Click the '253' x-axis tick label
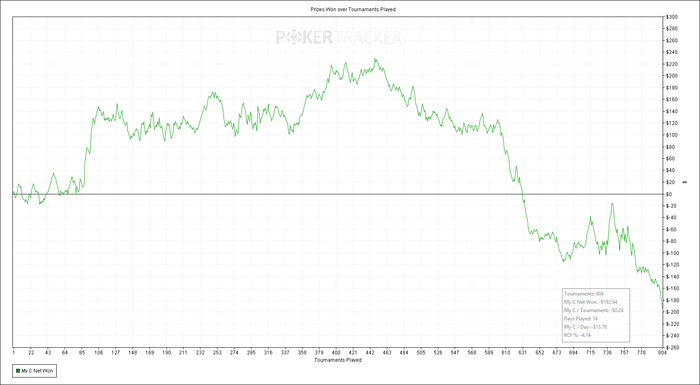Viewport: 700px width, 385px height. click(217, 353)
